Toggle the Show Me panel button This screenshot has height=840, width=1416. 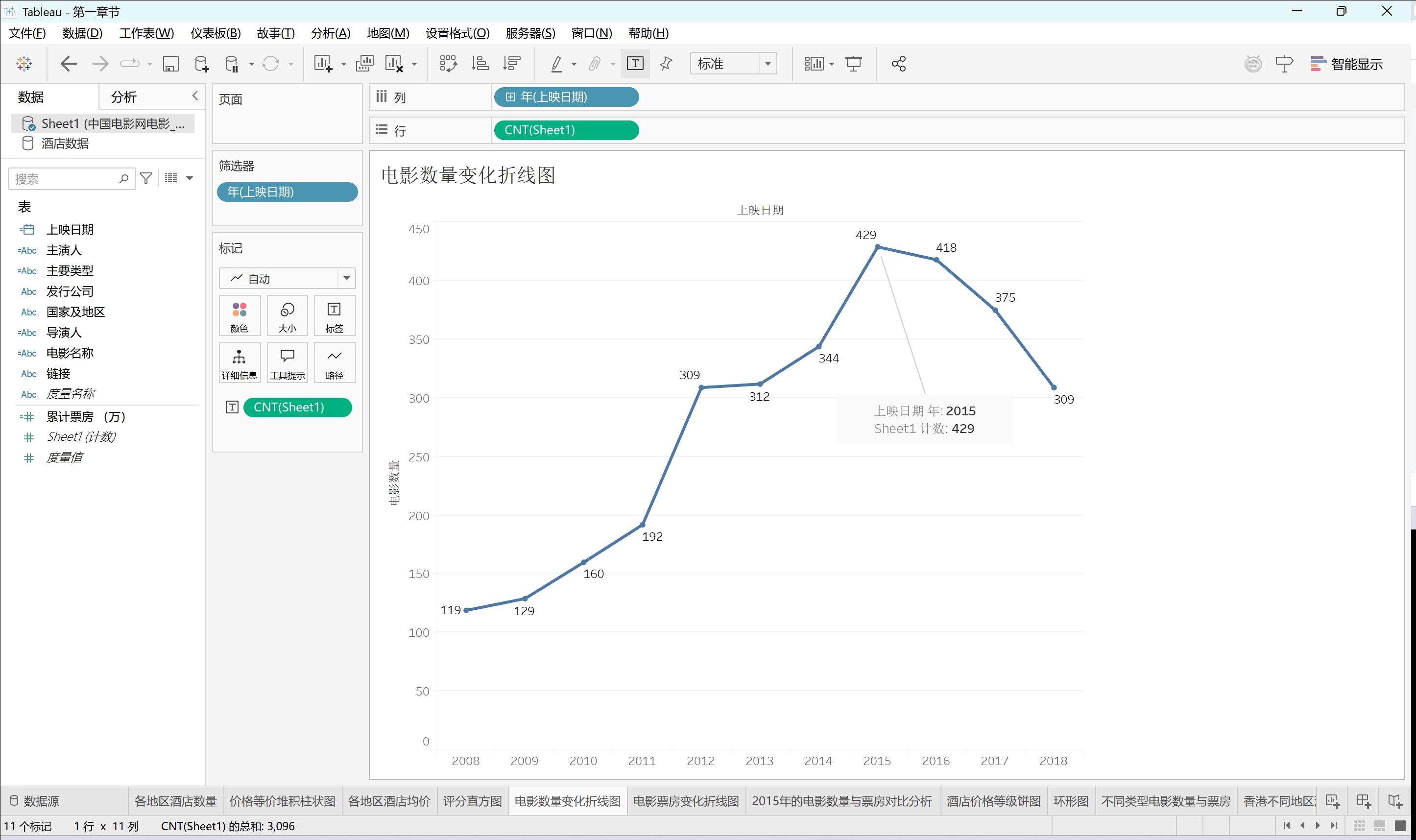tap(1346, 63)
